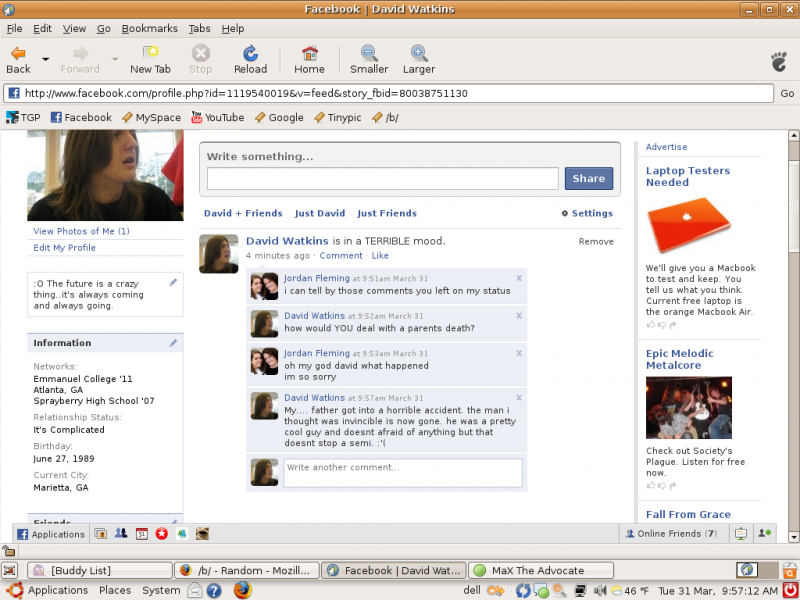
Task: Open the Tinypic bookmark
Action: click(338, 117)
